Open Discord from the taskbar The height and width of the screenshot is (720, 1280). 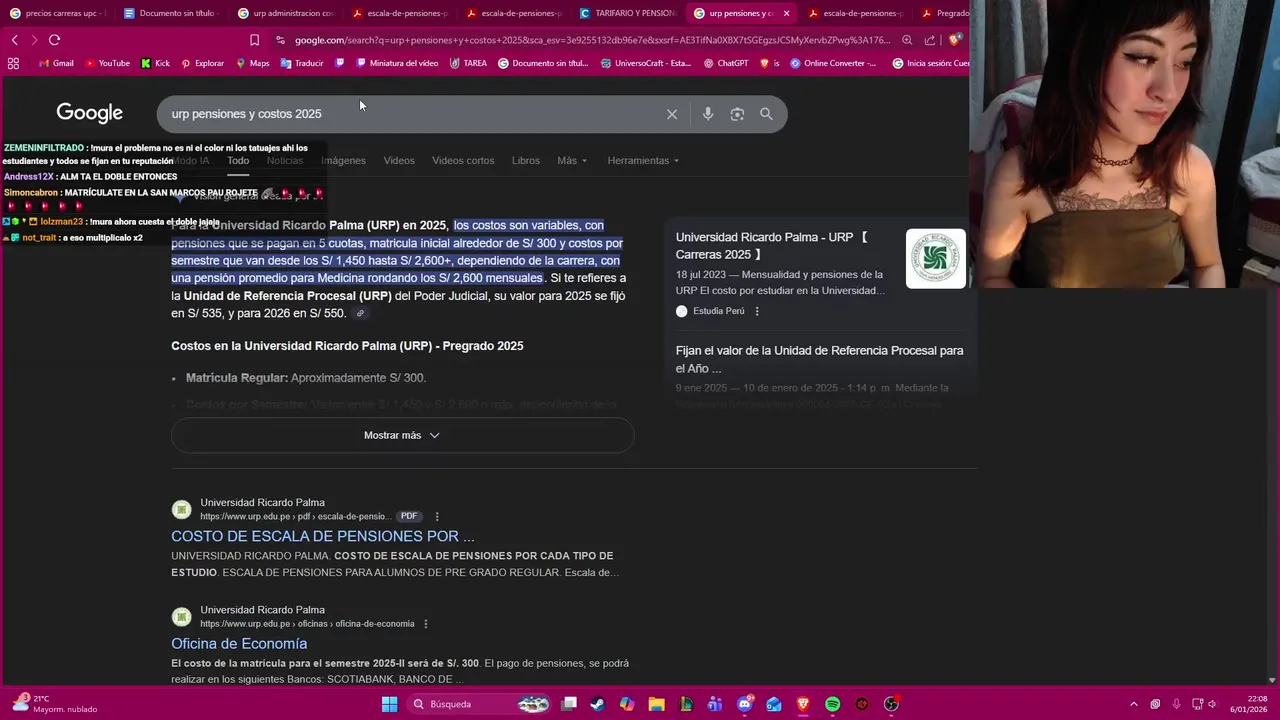745,704
